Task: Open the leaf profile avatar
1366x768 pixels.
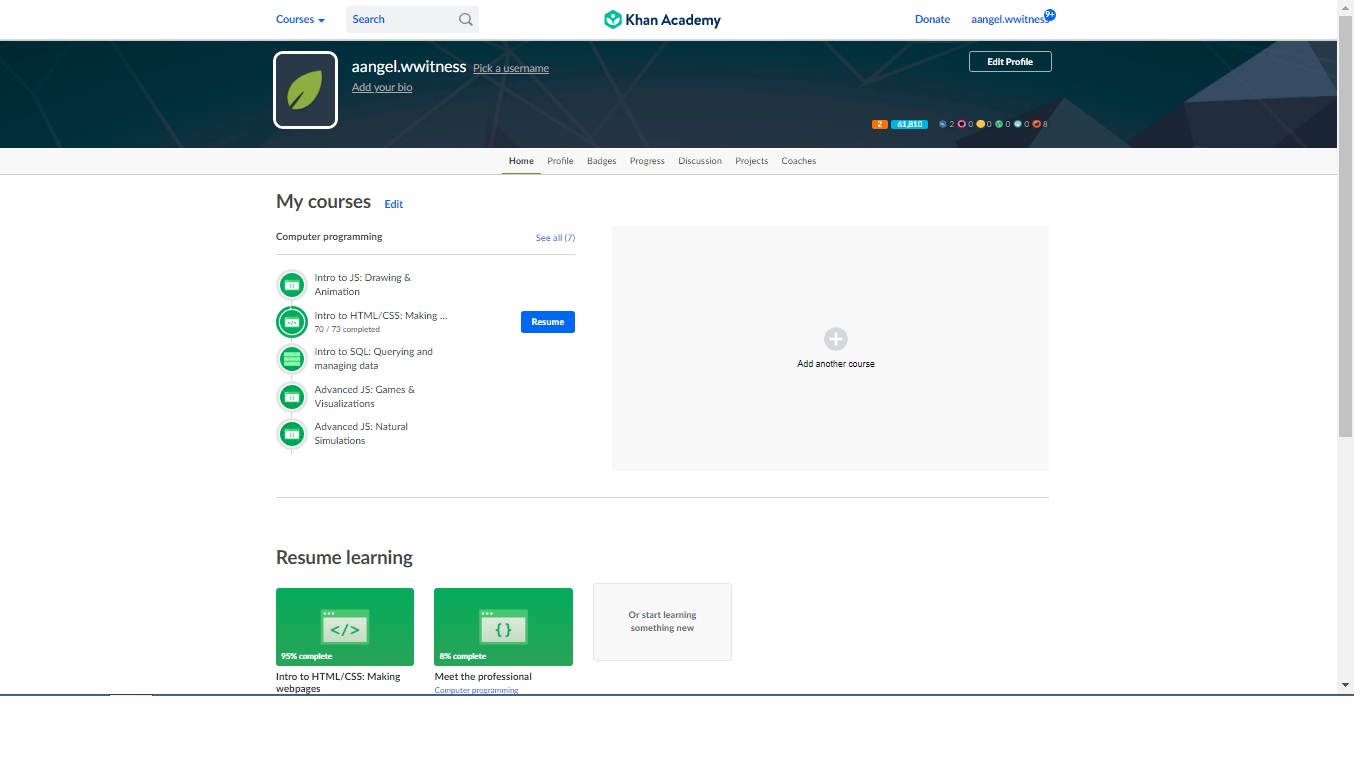Action: click(x=305, y=90)
